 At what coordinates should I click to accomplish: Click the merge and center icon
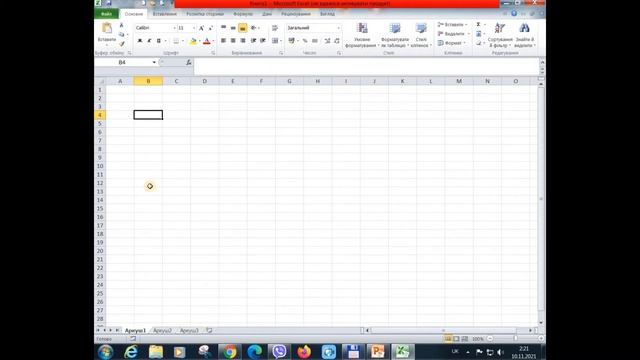point(275,41)
